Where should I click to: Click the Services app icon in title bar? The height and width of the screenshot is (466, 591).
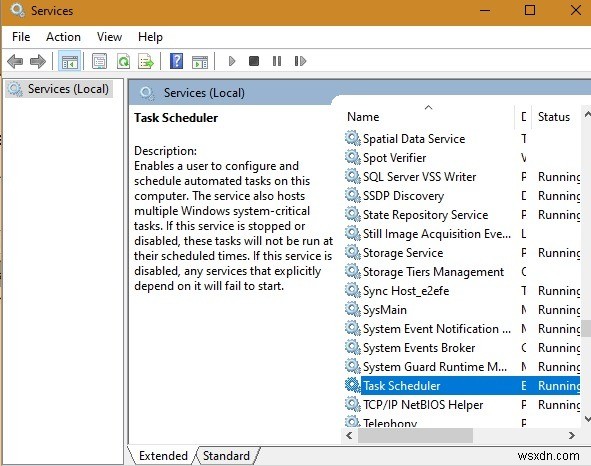17,11
